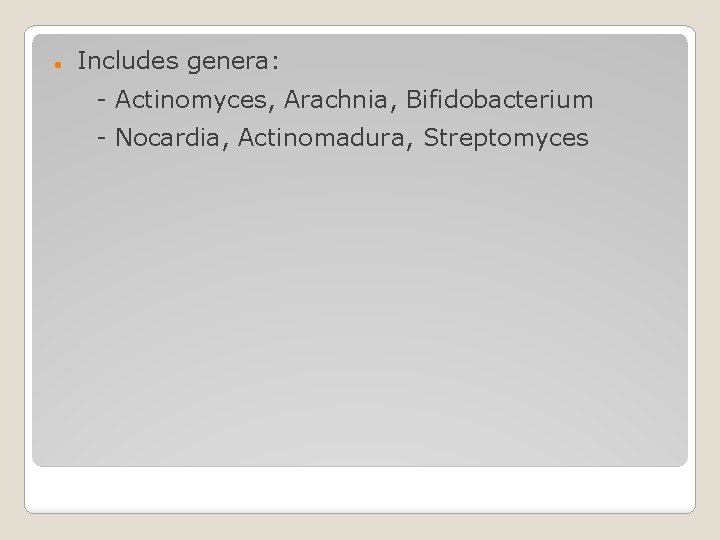
Task: Click the comma after "Actinomadura"
Action: click(x=410, y=147)
